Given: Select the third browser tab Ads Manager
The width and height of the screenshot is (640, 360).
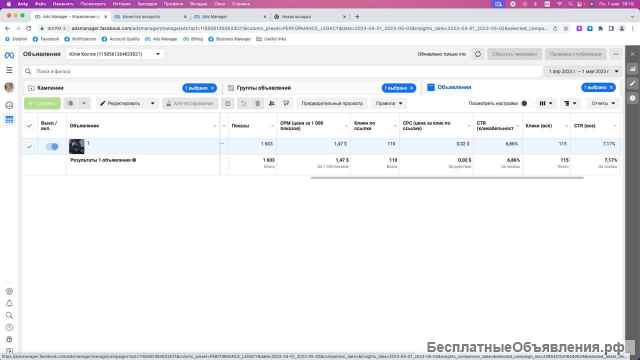Looking at the screenshot, I should [x=230, y=17].
